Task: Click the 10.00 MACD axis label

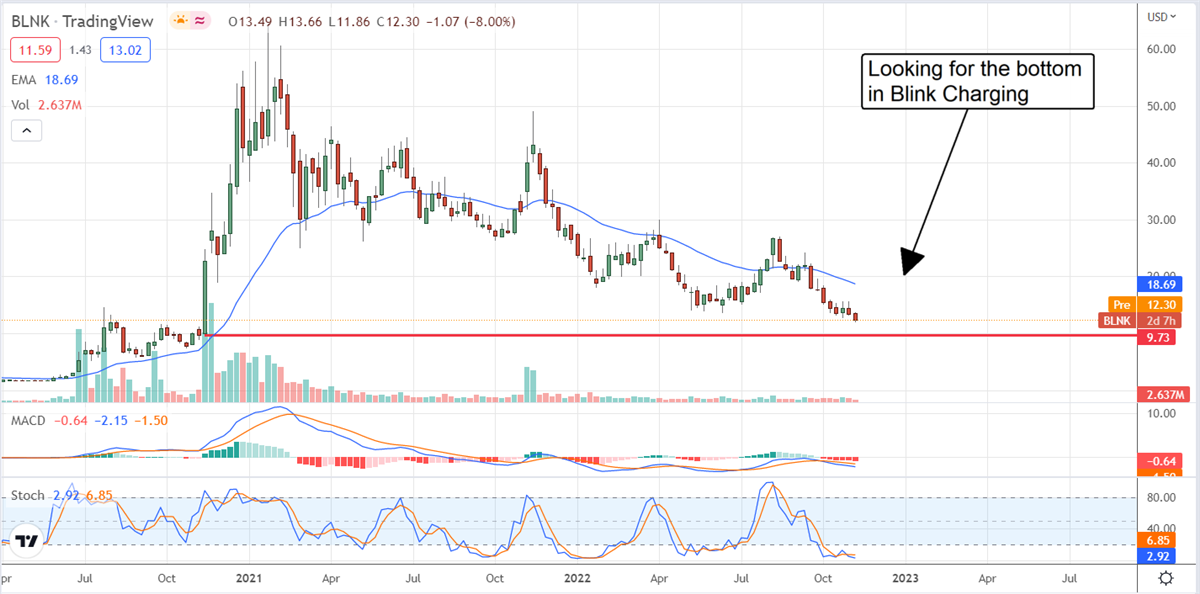Action: click(1160, 412)
